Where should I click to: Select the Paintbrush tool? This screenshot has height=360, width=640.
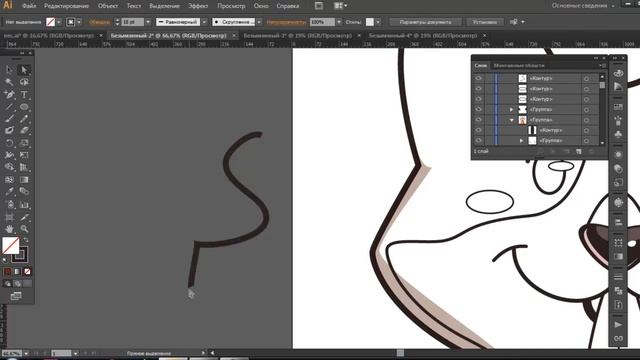(x=9, y=119)
